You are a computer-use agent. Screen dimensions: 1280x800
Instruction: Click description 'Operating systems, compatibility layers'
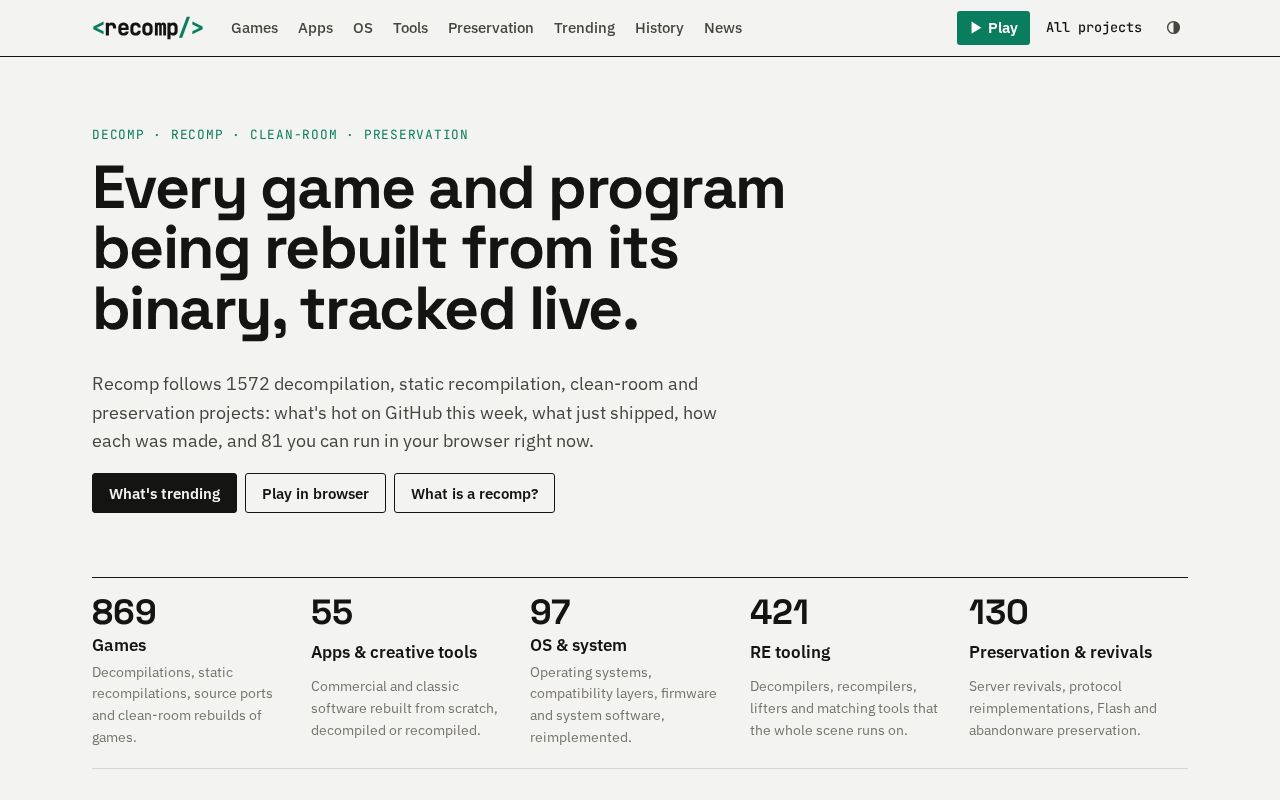623,704
